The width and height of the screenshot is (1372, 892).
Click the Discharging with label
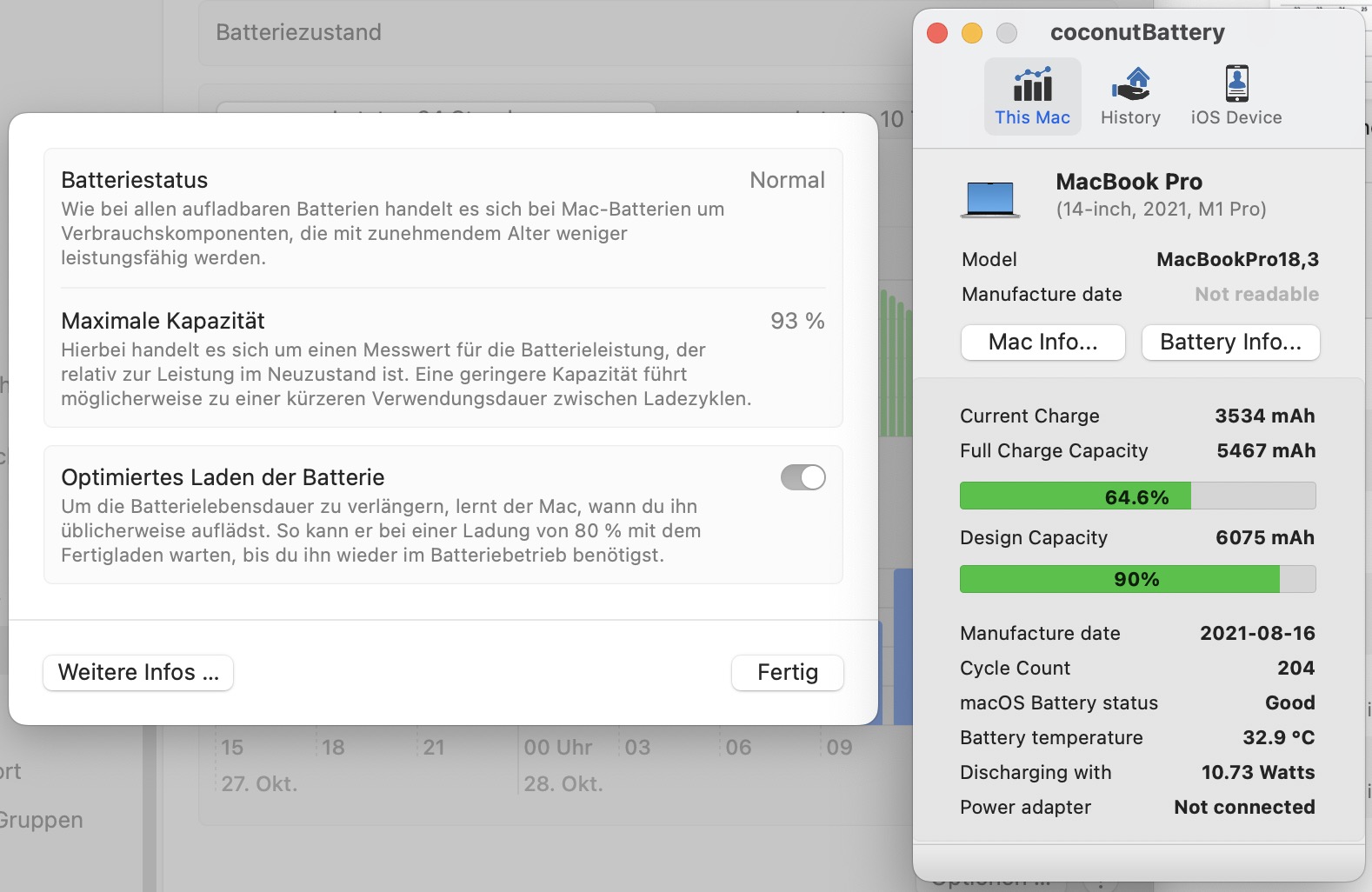(x=1036, y=772)
